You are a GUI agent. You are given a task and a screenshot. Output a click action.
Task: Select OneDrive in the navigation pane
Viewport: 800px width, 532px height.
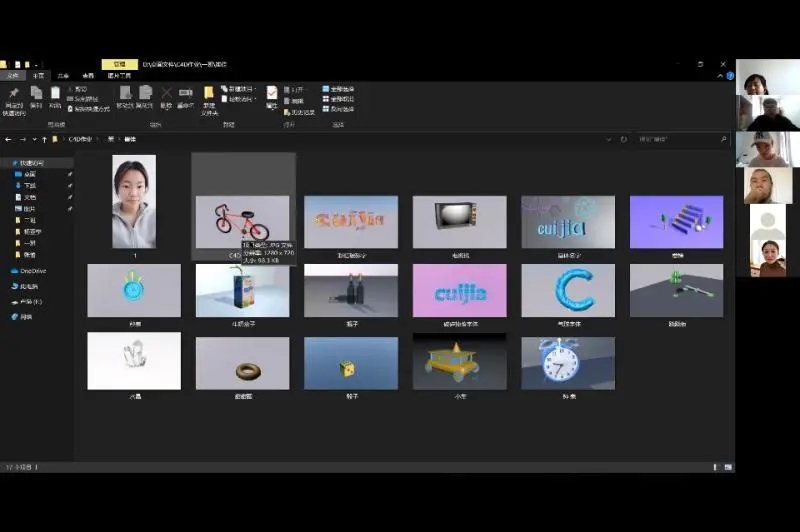click(x=32, y=270)
